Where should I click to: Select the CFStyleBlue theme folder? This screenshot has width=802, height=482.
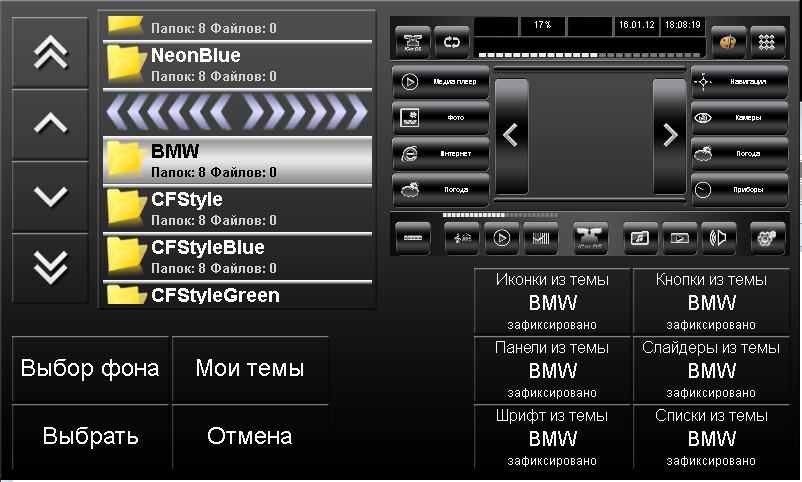pos(237,257)
